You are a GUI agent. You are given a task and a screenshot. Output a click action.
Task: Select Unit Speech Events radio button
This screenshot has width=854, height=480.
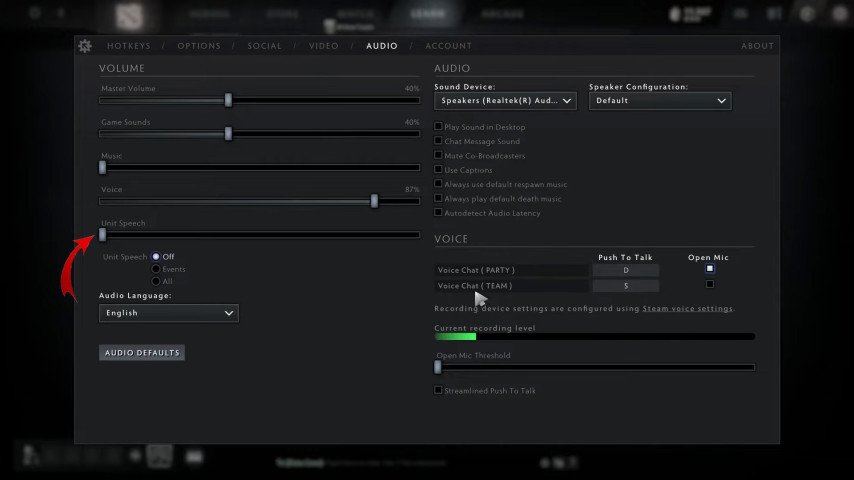(156, 269)
